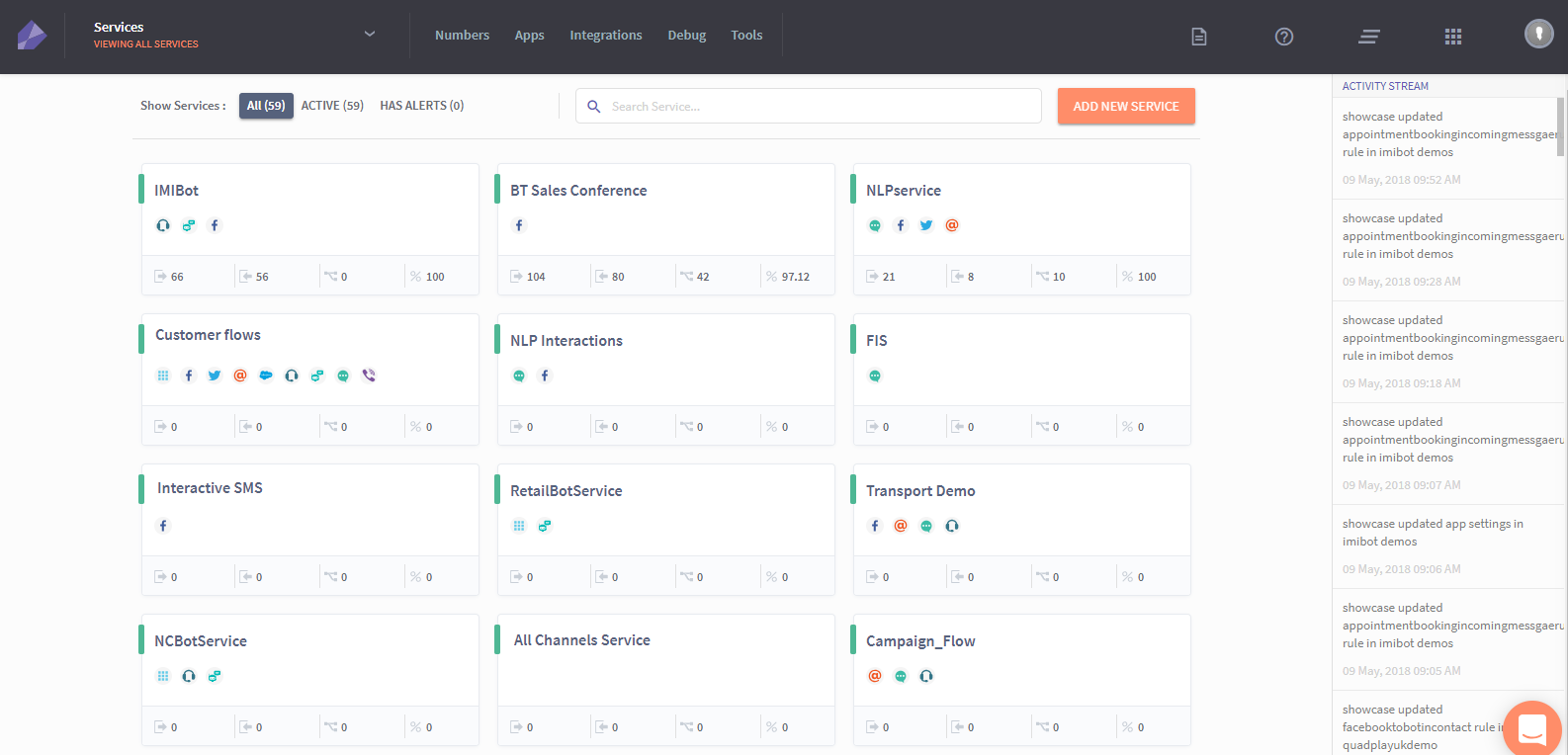This screenshot has height=755, width=1568.
Task: Click the Twitter icon in NLPservice card
Action: 926,225
